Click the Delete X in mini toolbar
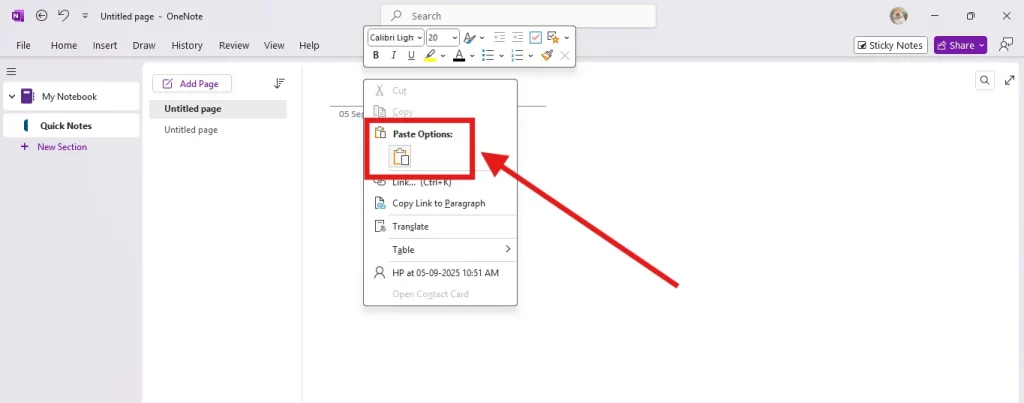The width and height of the screenshot is (1024, 403). point(565,56)
